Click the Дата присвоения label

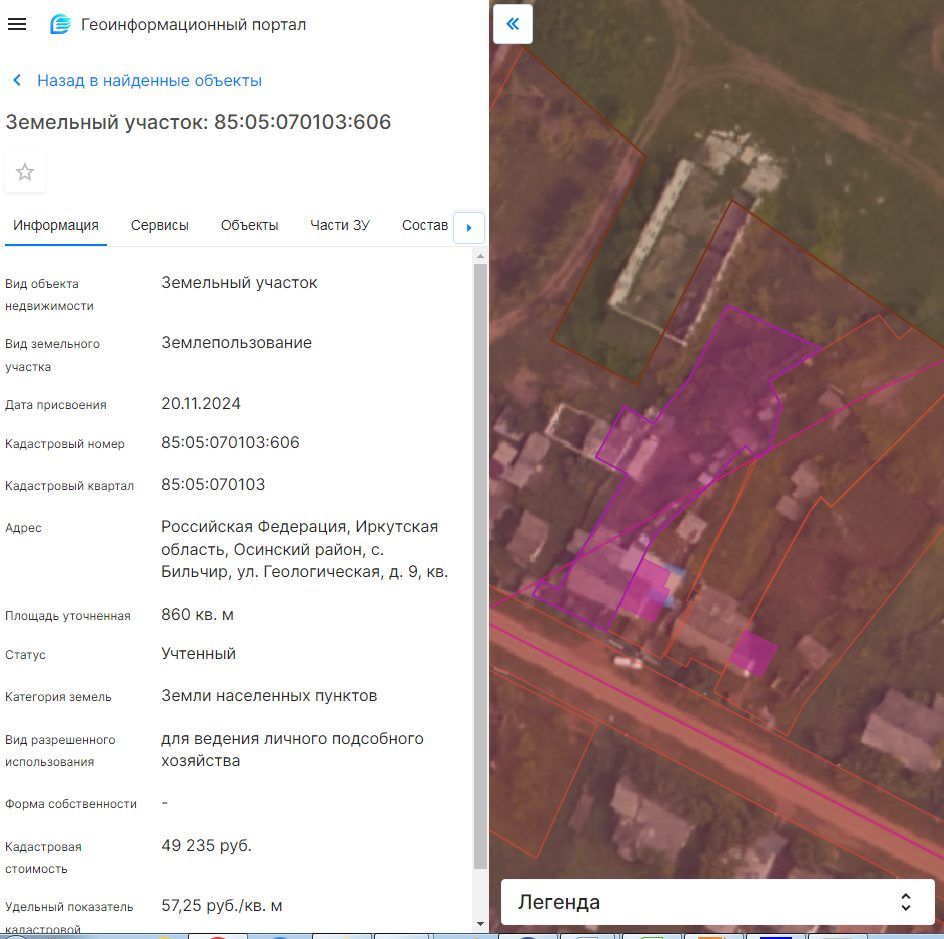pyautogui.click(x=55, y=405)
